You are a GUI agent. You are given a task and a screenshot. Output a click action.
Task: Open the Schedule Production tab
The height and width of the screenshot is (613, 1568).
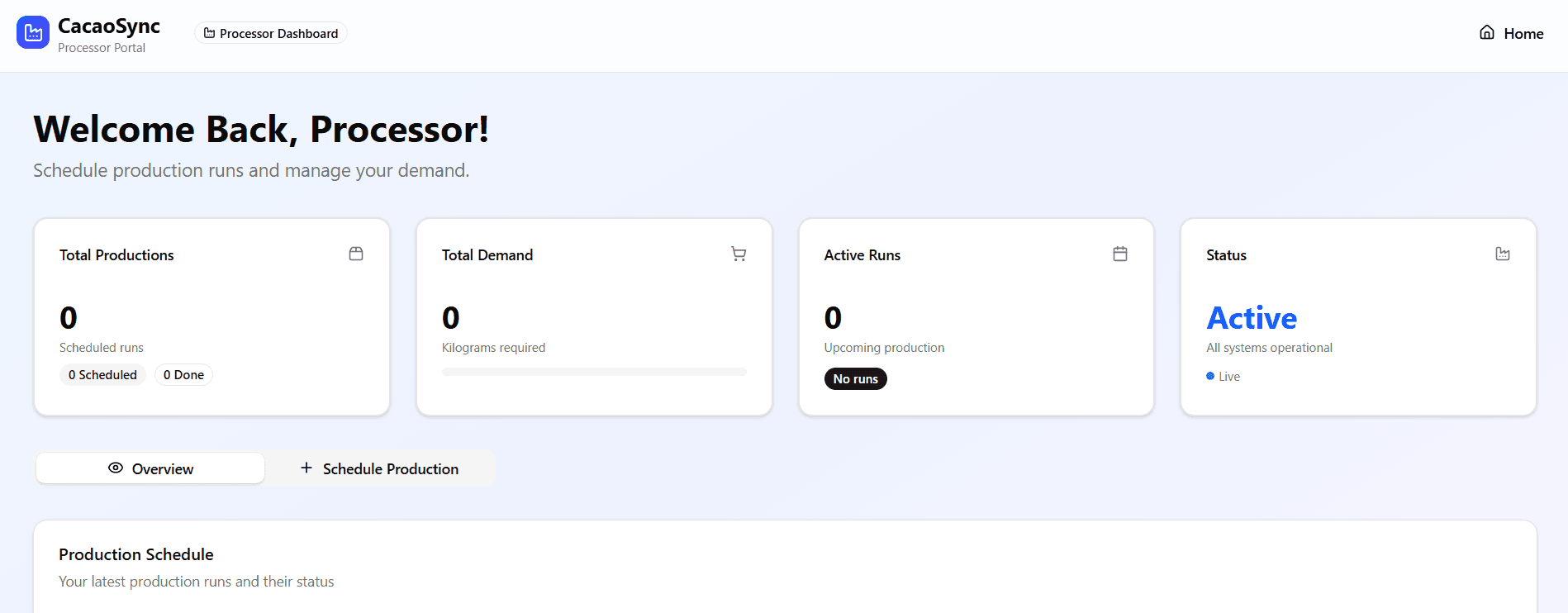(379, 468)
